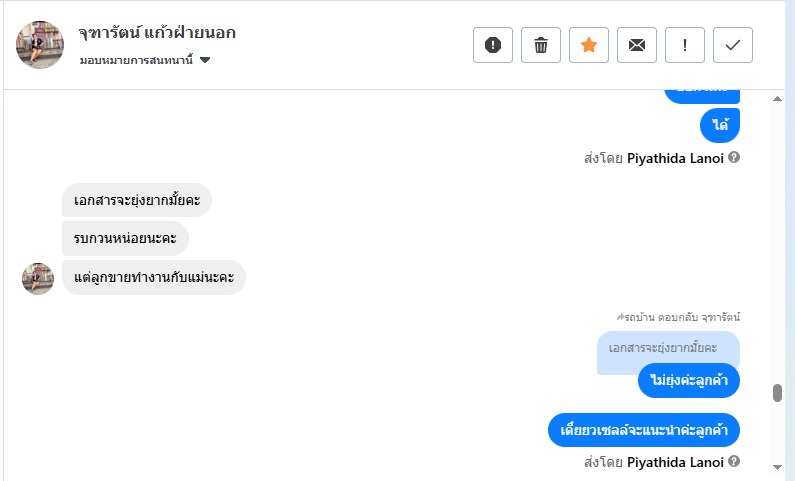The width and height of the screenshot is (795, 481).
Task: Open จุฑารัตน์ แก้วฝ่ายนอก header profile picture
Action: (x=41, y=45)
